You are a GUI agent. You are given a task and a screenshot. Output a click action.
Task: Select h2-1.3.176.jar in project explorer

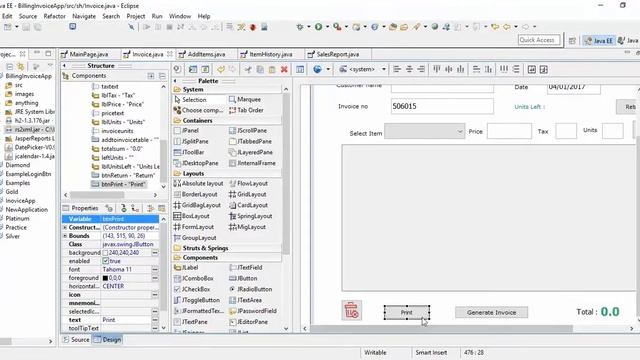point(30,120)
